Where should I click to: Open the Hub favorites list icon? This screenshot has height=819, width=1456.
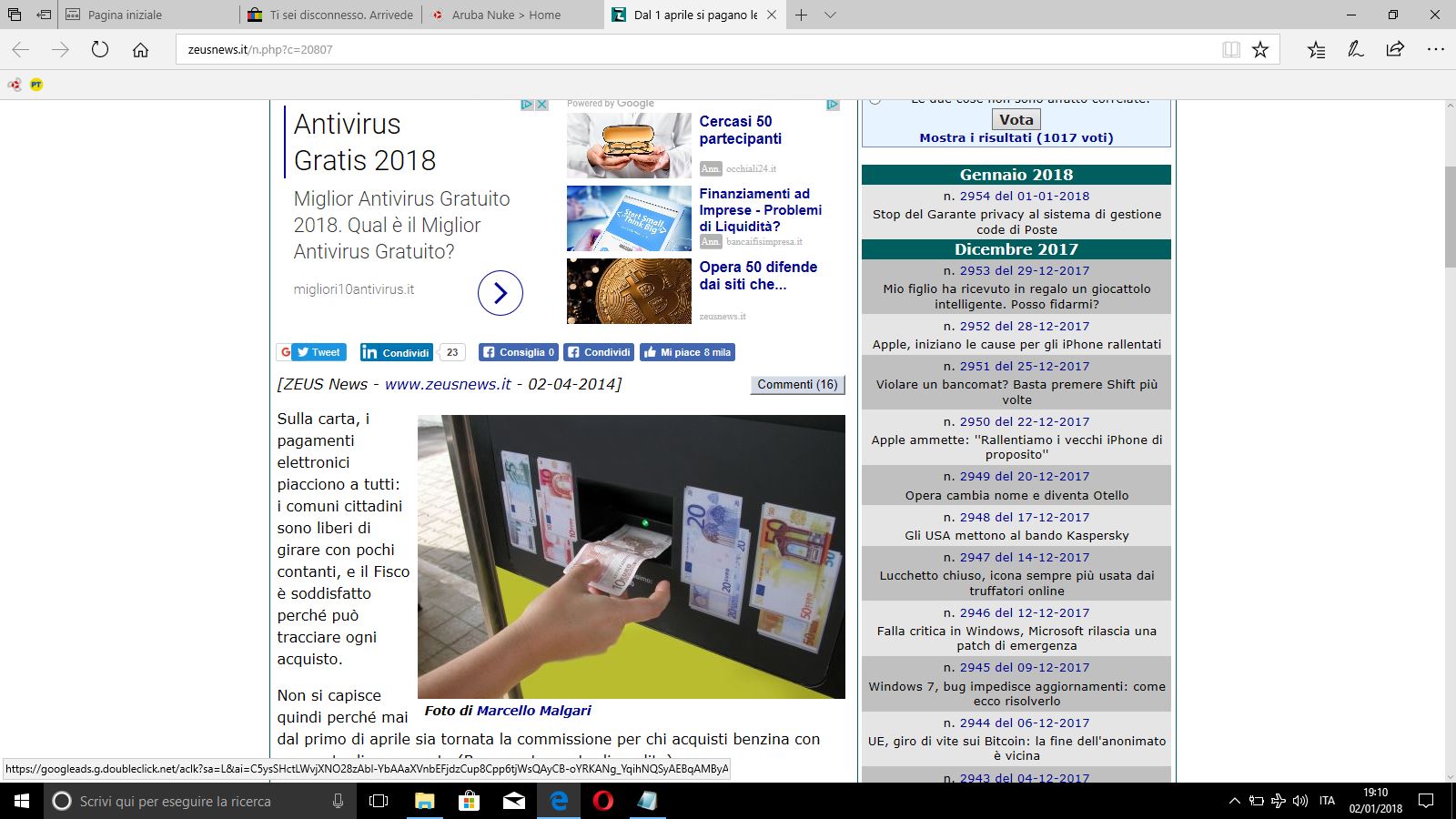pos(1316,50)
